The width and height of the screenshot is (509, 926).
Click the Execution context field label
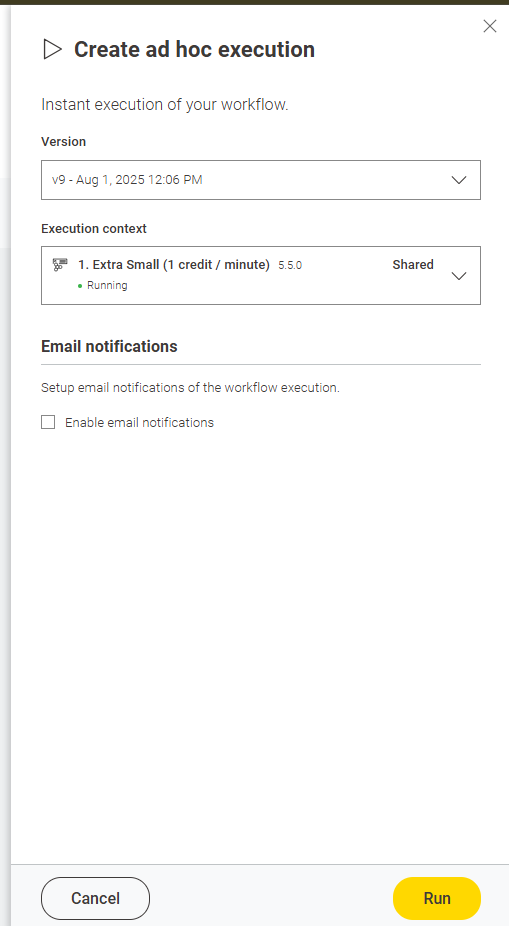[94, 229]
